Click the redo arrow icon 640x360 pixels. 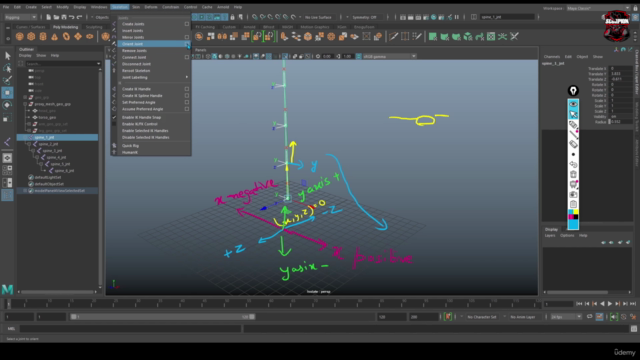(x=79, y=17)
